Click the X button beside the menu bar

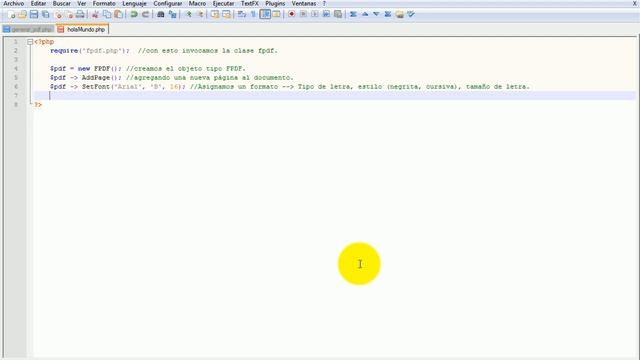click(x=635, y=4)
